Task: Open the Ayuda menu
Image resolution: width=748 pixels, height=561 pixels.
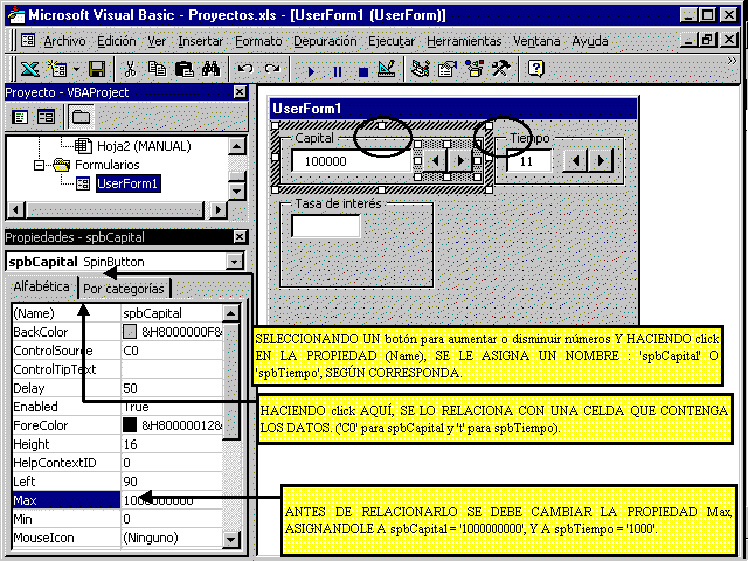Action: tap(590, 42)
